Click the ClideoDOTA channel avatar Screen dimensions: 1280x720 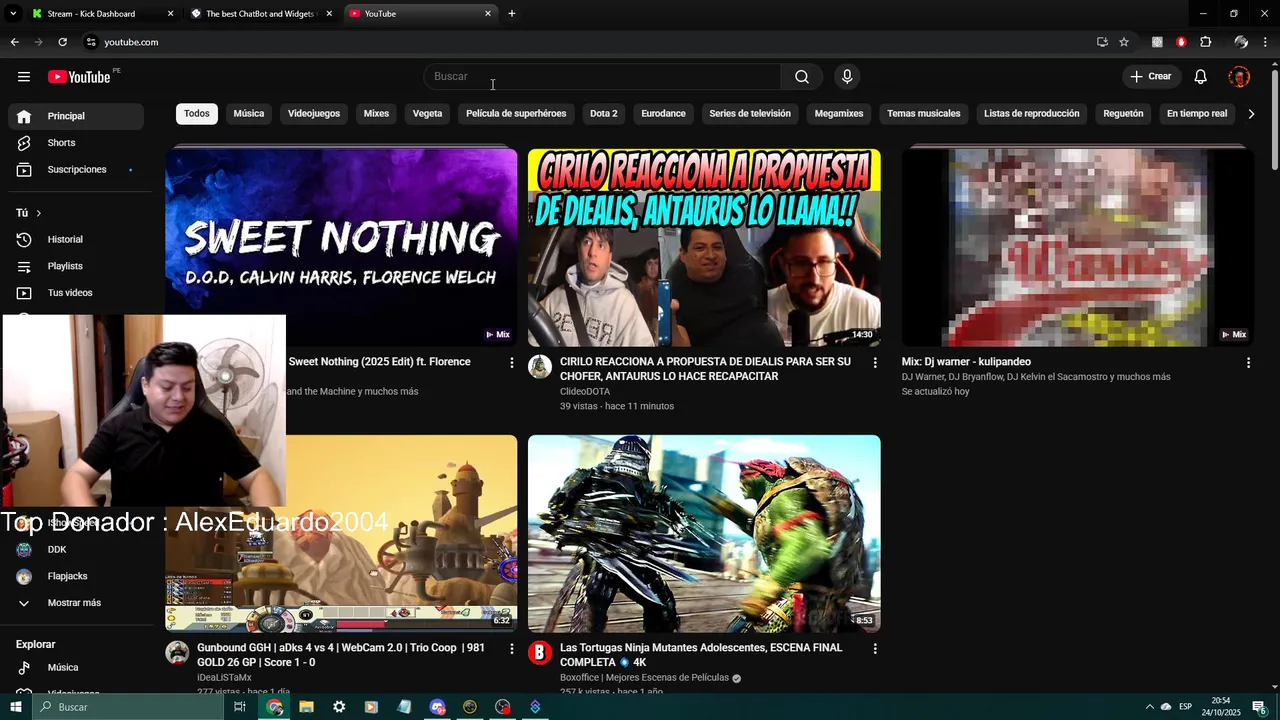540,366
